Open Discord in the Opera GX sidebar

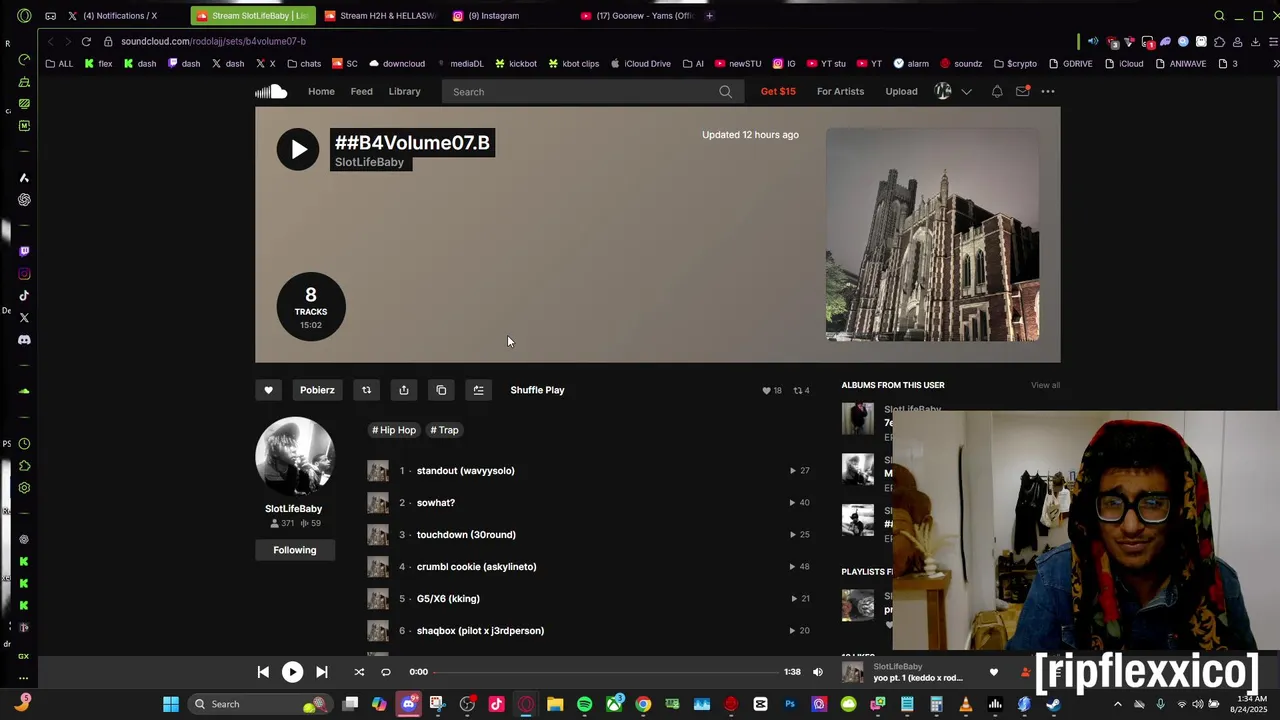coord(24,340)
